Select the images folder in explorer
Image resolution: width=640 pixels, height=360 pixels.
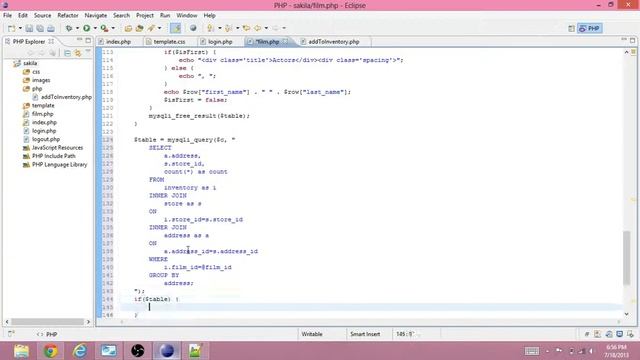click(41, 80)
